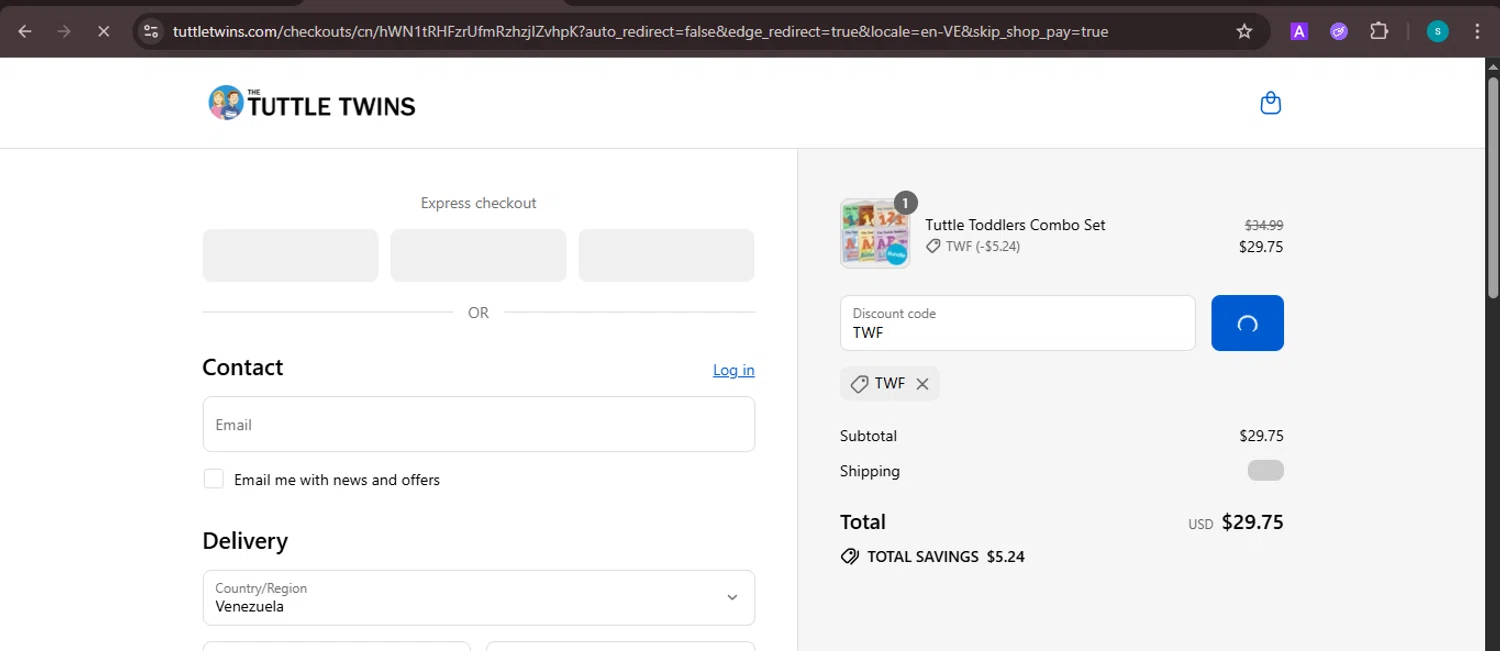This screenshot has height=651, width=1500.
Task: Click the browser forward arrow
Action: coord(64,31)
